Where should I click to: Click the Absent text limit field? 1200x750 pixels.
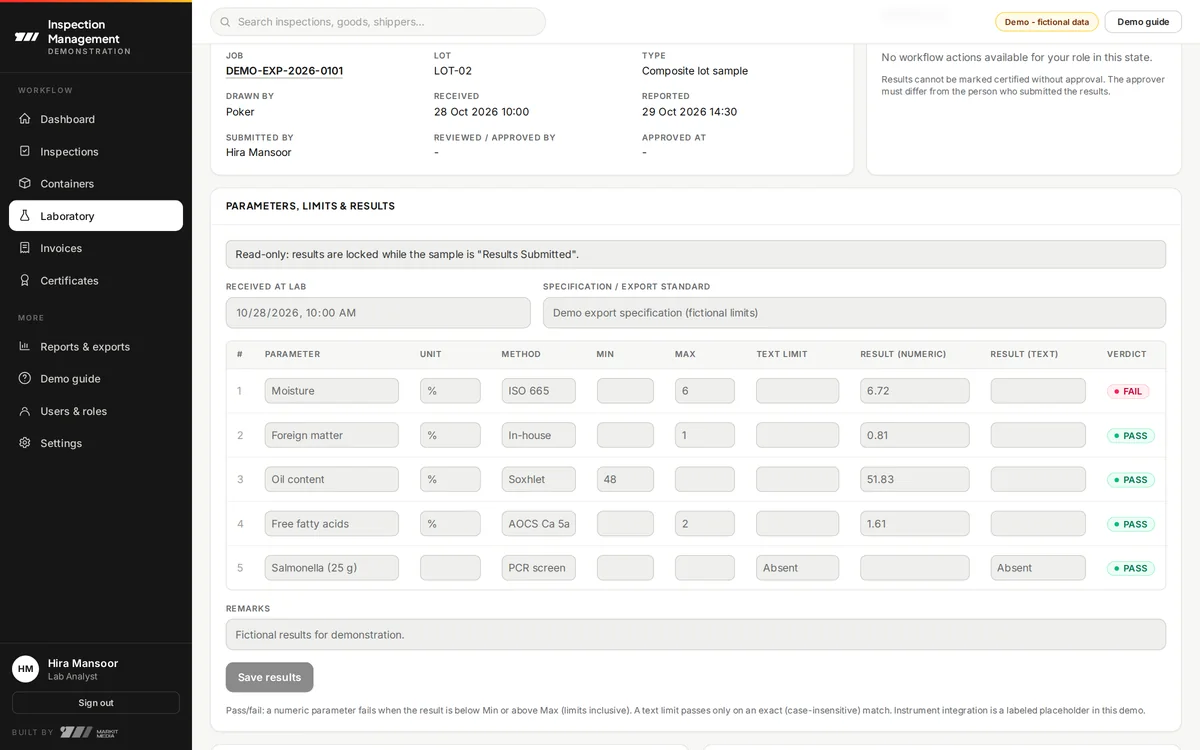point(797,567)
